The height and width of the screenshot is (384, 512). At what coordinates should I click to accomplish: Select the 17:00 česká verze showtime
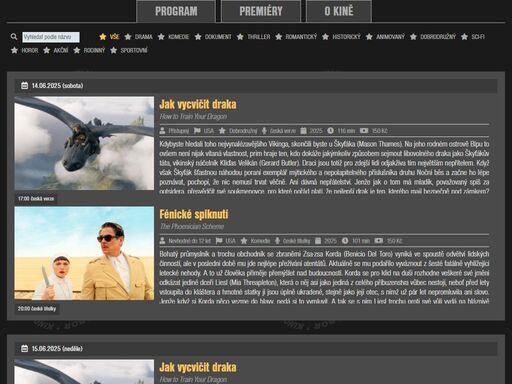tap(36, 199)
